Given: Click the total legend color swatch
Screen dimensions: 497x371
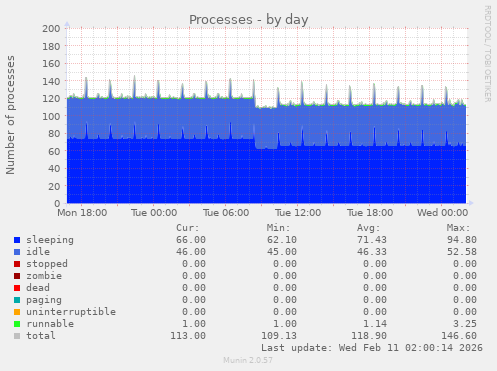Looking at the screenshot, I should pos(17,336).
